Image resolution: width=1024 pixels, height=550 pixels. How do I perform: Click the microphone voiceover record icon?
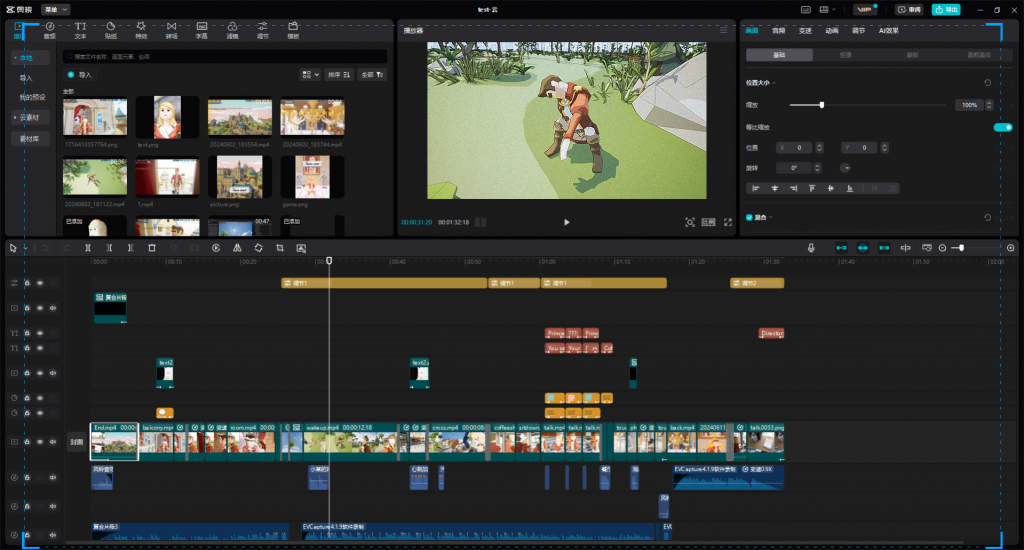coord(810,248)
